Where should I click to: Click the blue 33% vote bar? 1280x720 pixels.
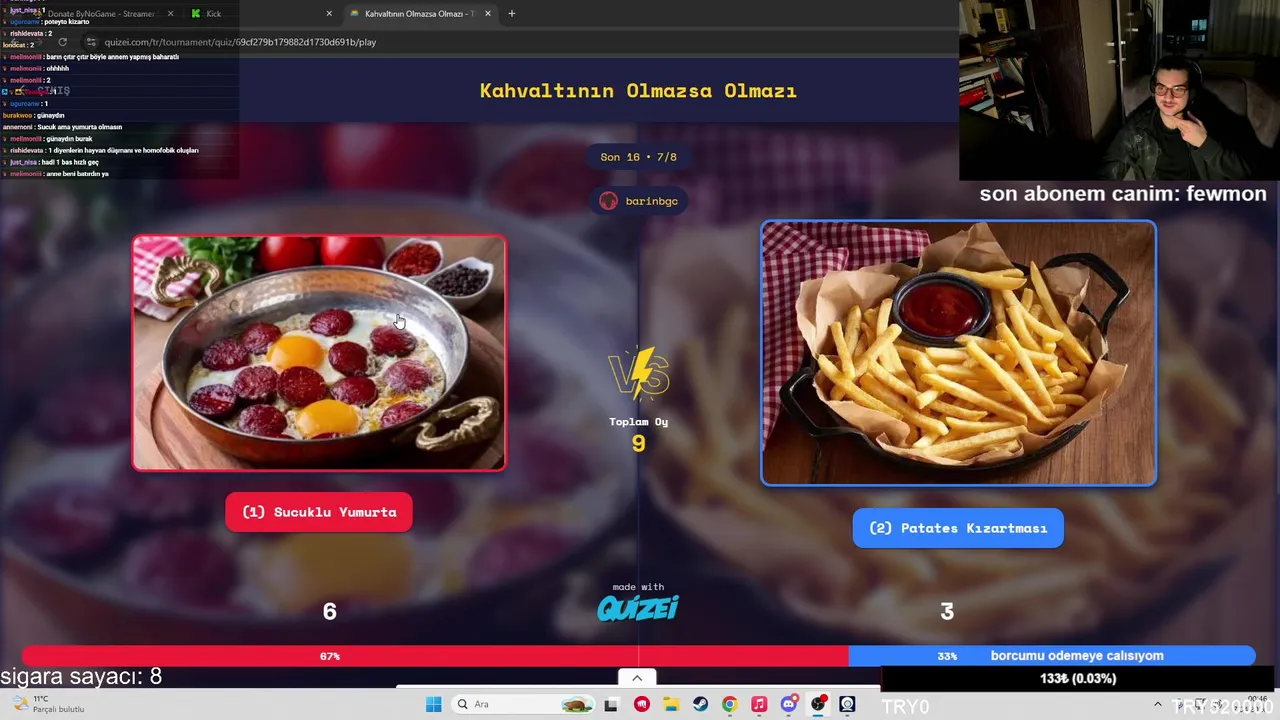(1052, 656)
